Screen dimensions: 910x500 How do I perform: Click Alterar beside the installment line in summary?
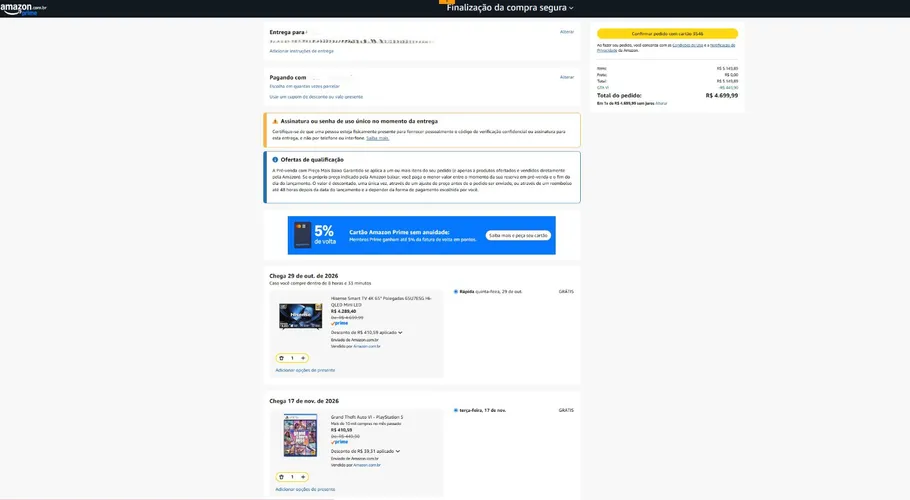[661, 103]
